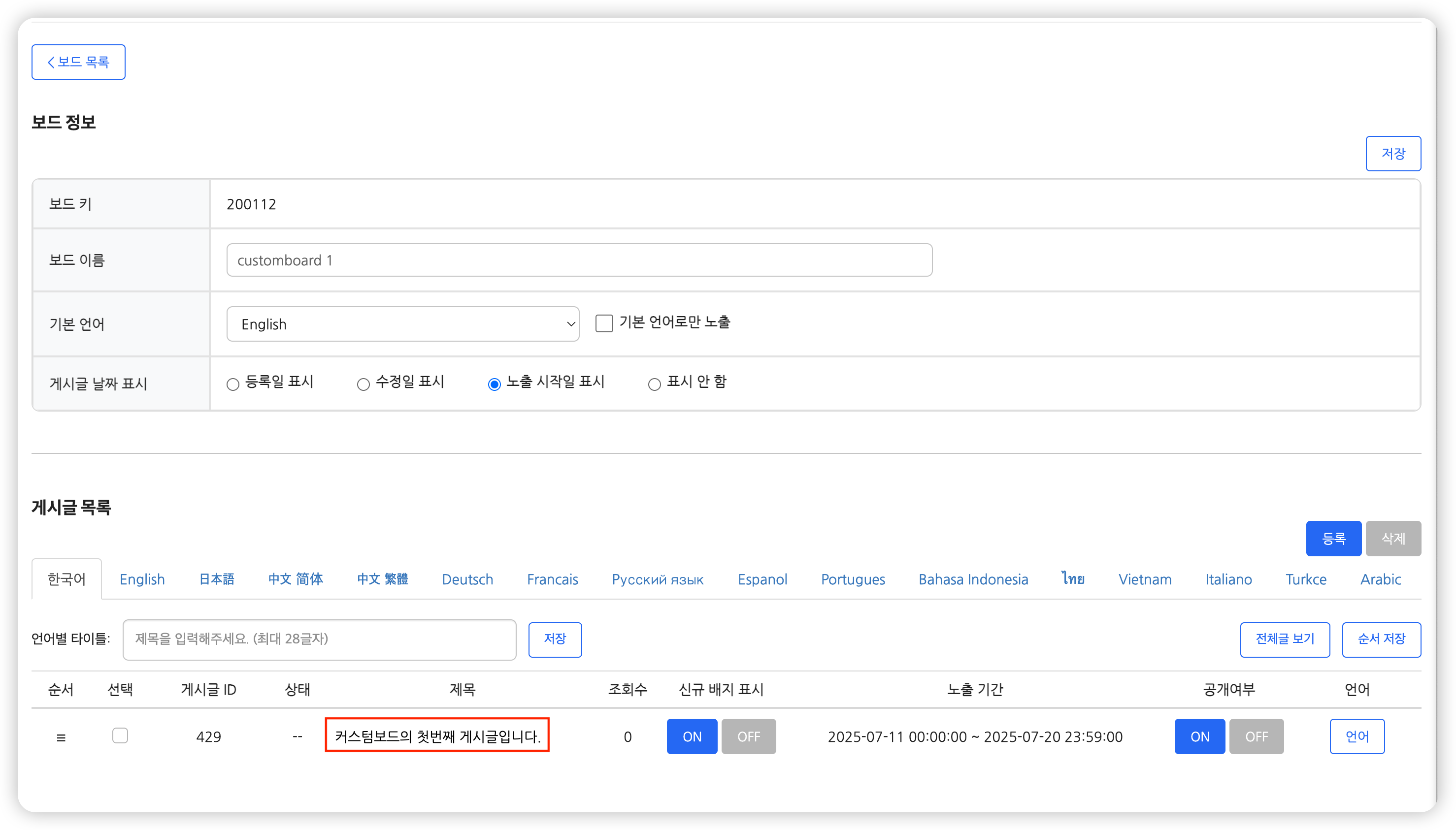Switch to the Deutsch tab
The height and width of the screenshot is (830, 1456).
(467, 579)
